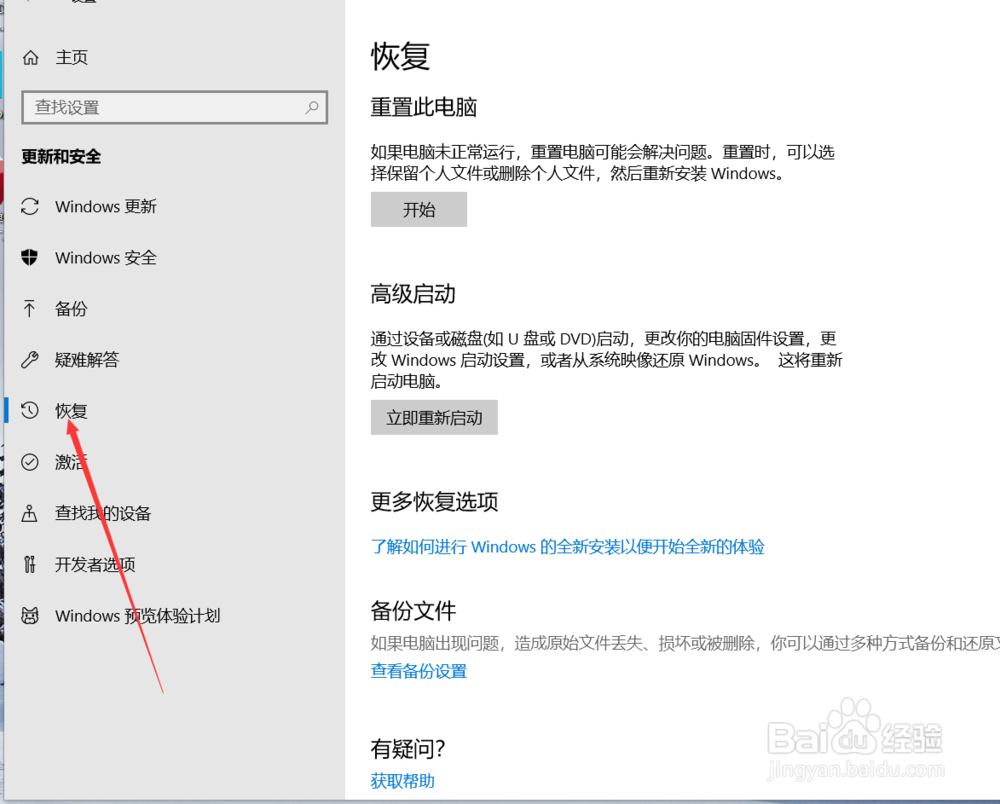Click the 重置此电脑 heading
The image size is (1000, 804).
[424, 107]
